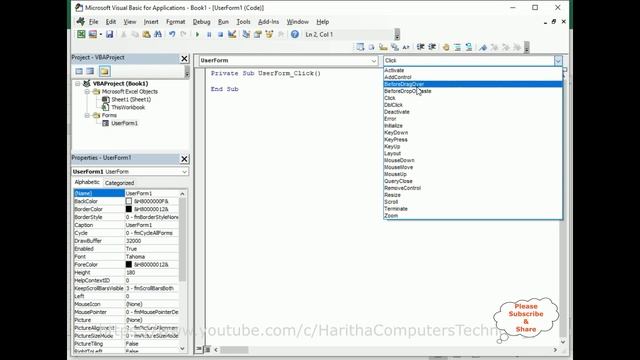Screen dimensions: 640x360
Task: Open Project Explorer toolbar icon
Action: pos(246,34)
